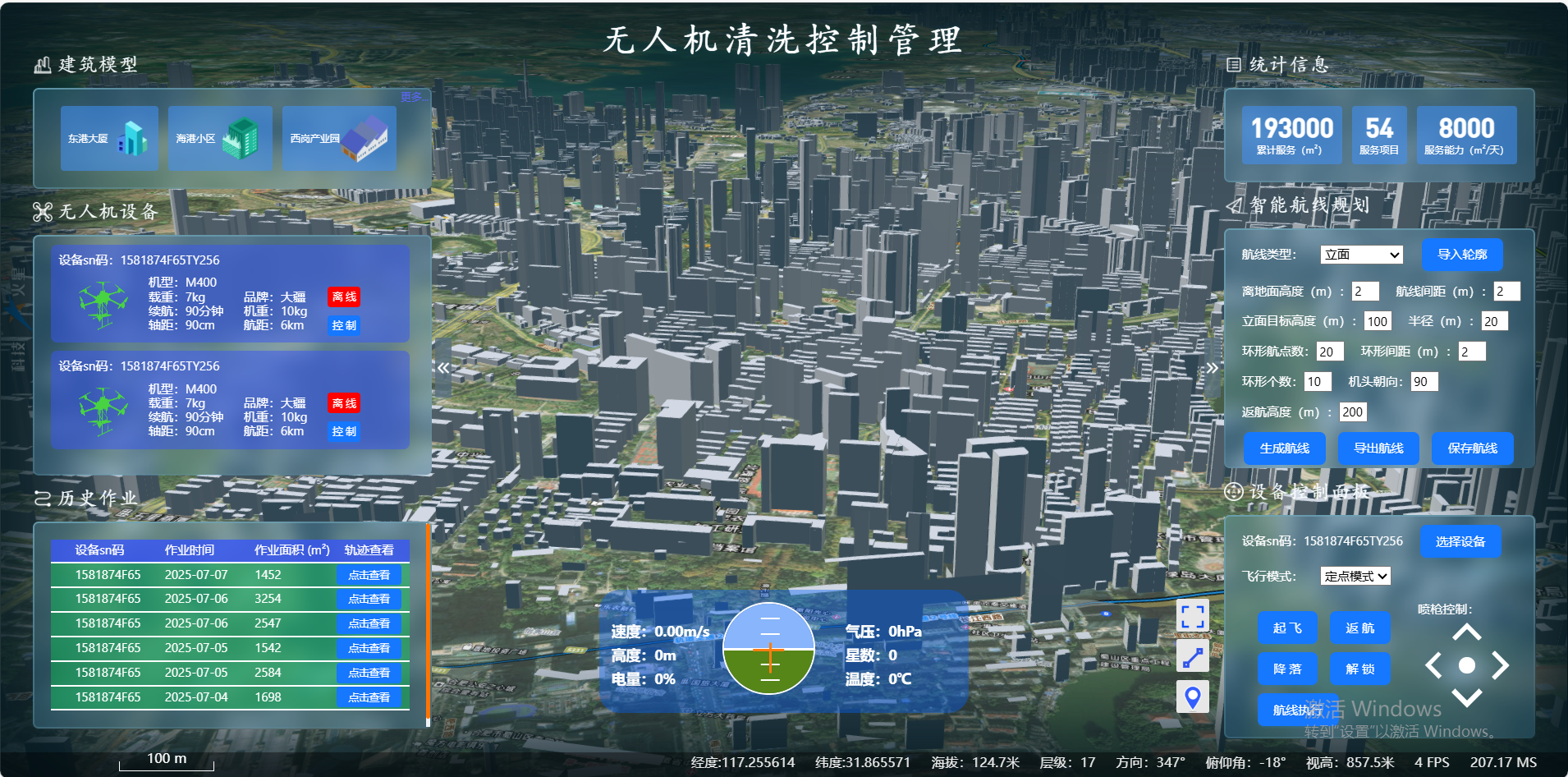
Task: Click 控制 on the first drone card
Action: [344, 325]
